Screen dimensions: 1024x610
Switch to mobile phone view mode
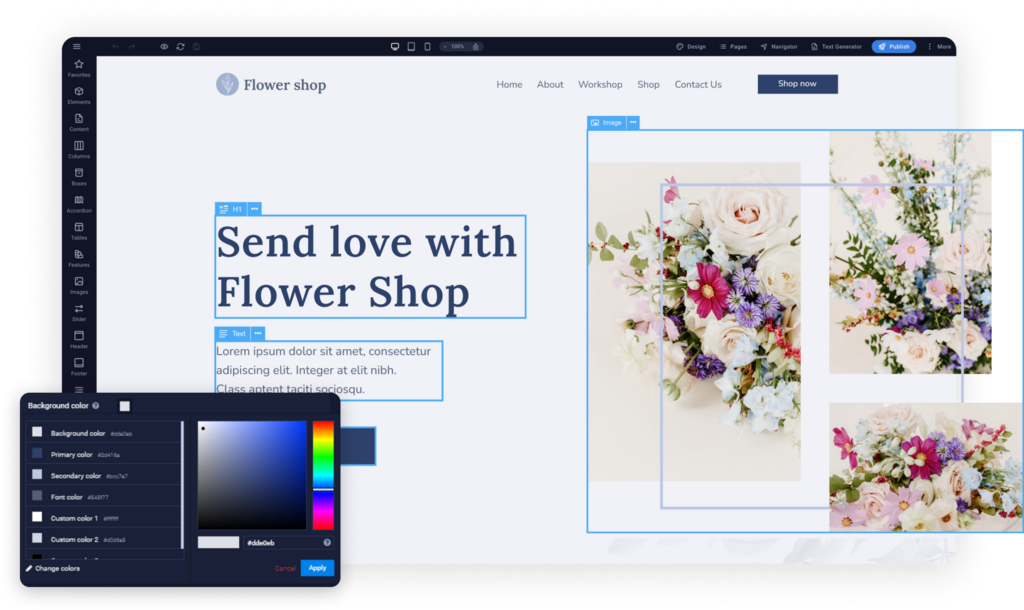pos(427,46)
